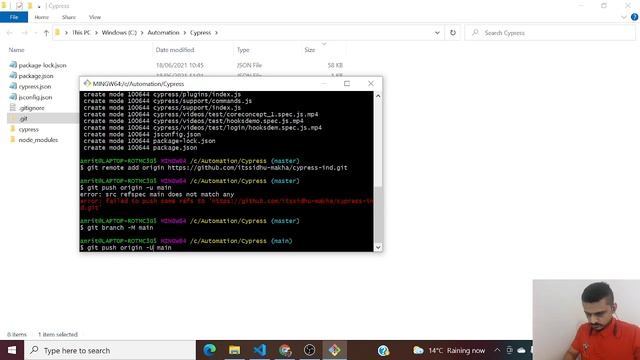Click the node_modules folder icon

click(13, 139)
